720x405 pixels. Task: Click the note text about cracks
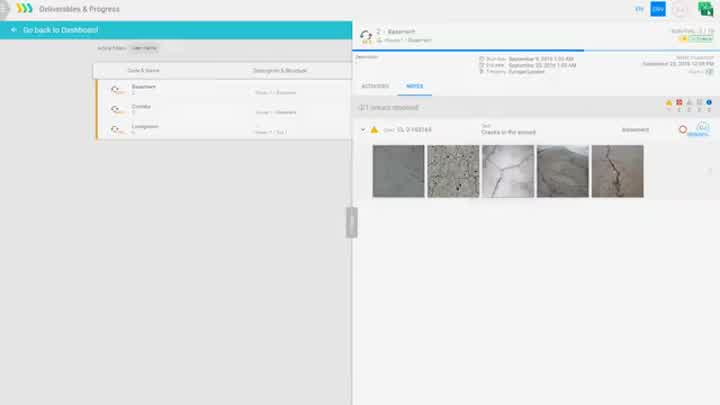(508, 132)
